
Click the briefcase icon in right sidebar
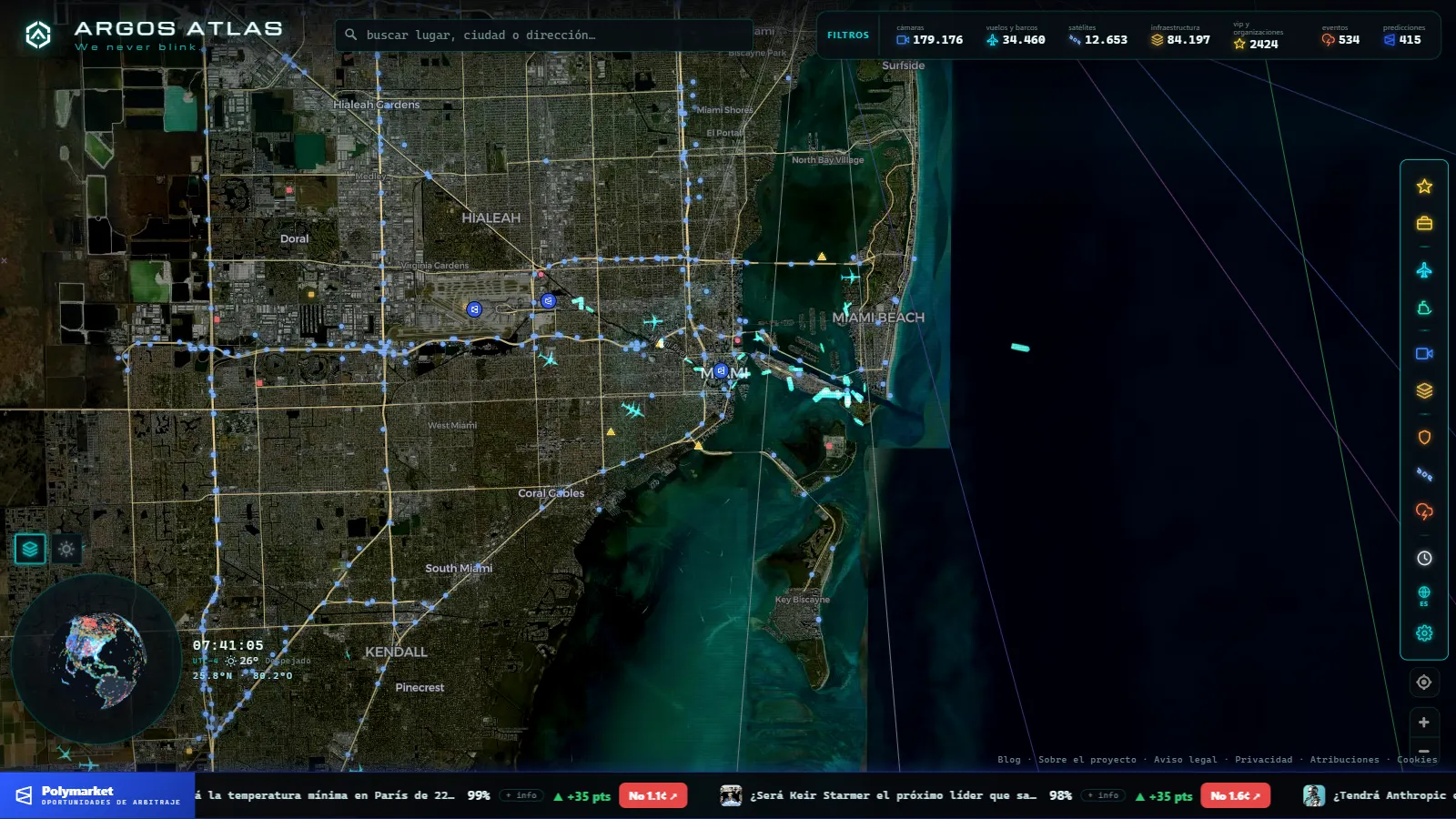1424,223
